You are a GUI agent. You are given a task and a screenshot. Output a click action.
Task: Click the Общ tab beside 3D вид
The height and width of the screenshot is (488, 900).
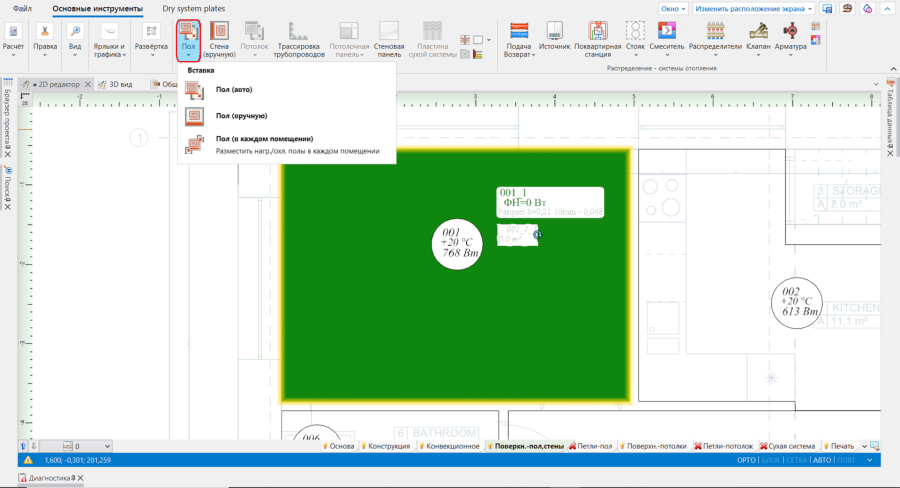[x=164, y=84]
